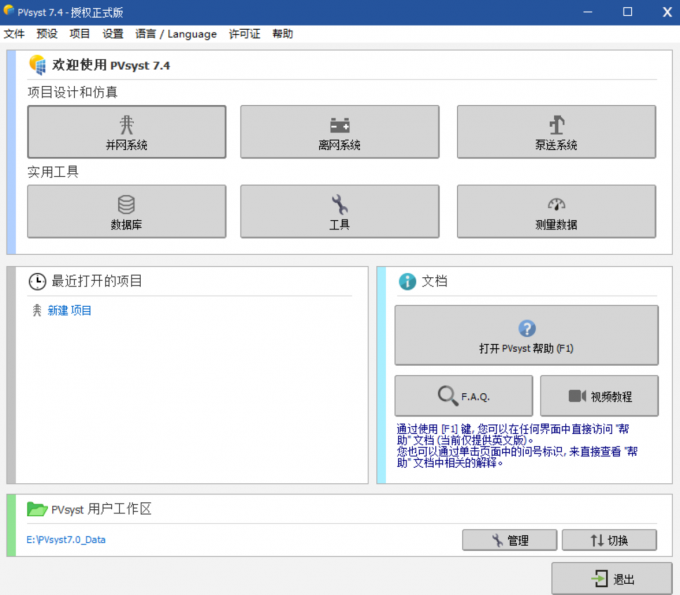Click the magnifier icon on F.A.Q.
The width and height of the screenshot is (680, 595).
click(x=448, y=396)
